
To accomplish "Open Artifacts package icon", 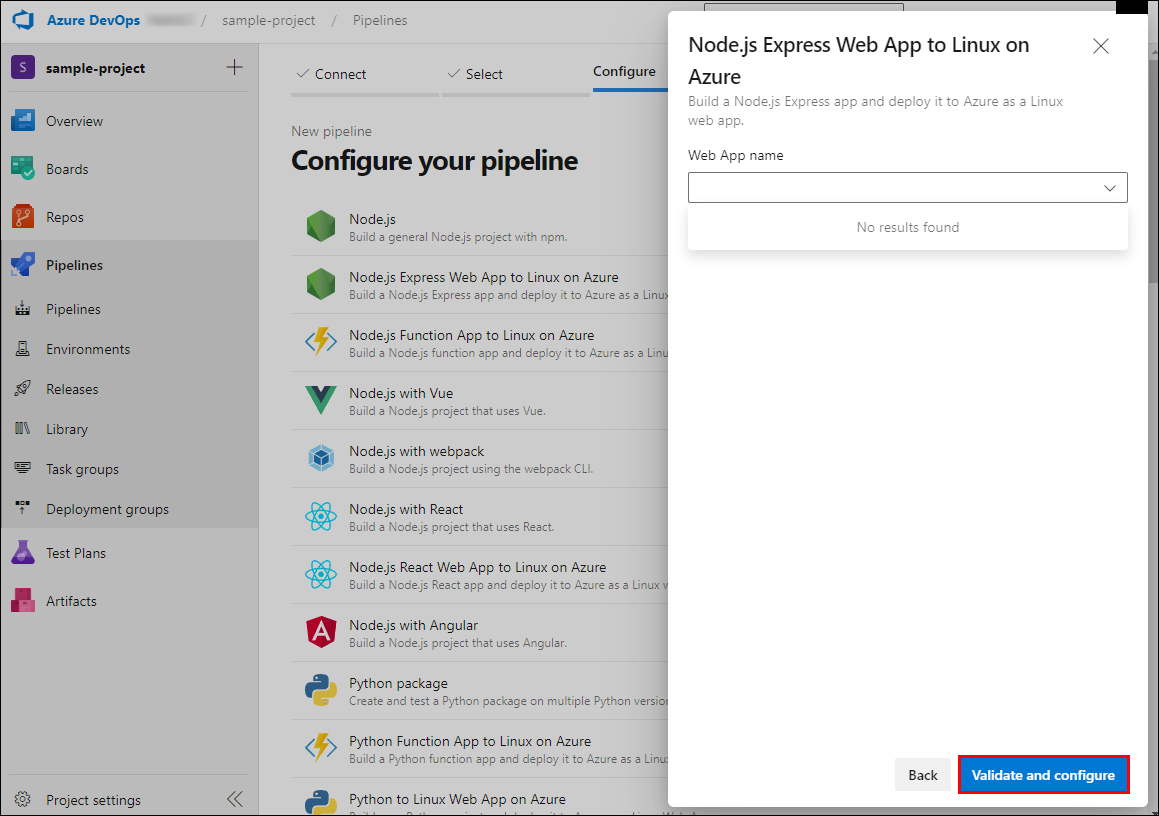I will click(x=23, y=601).
